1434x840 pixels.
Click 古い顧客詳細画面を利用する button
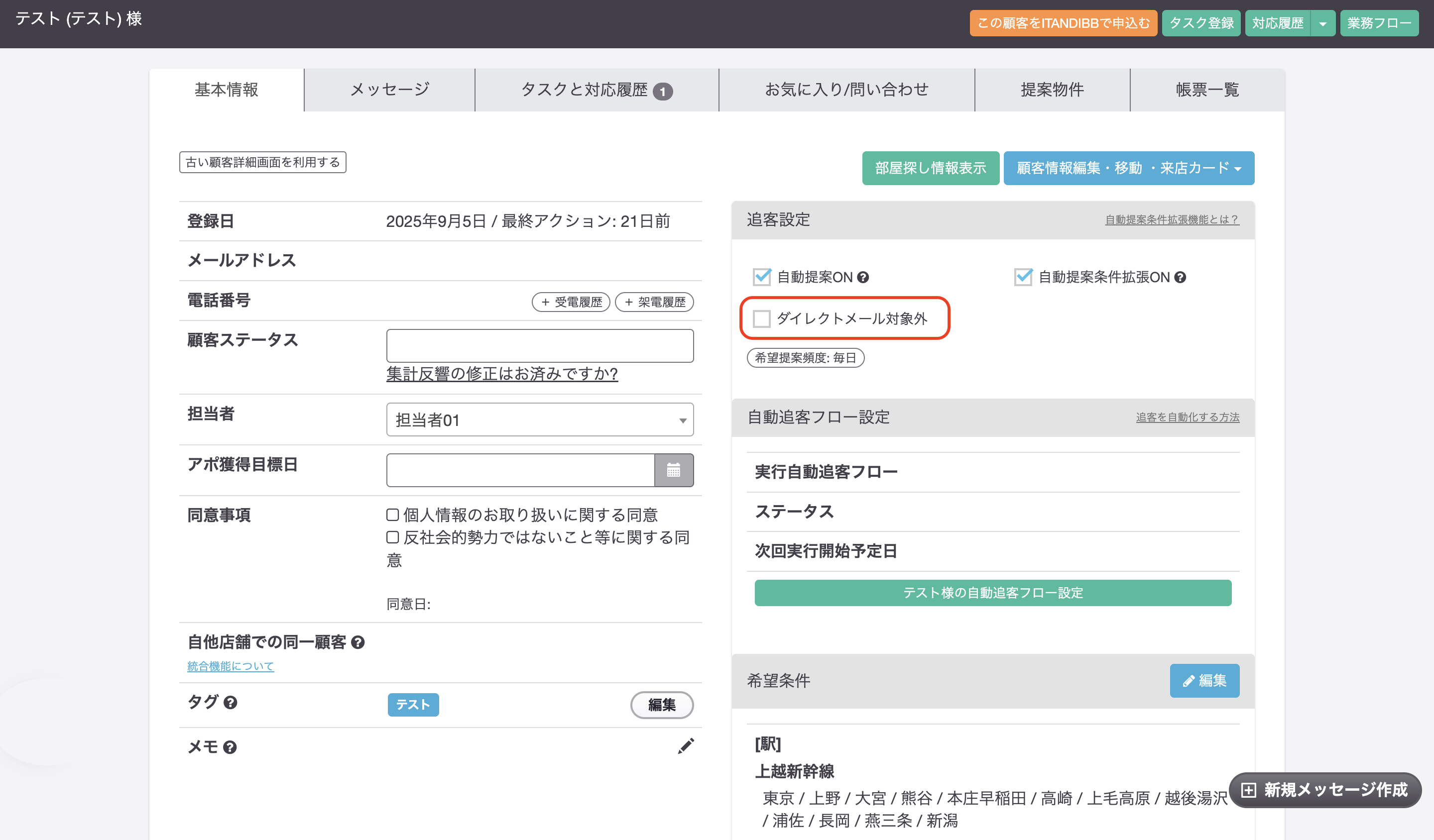(x=263, y=163)
